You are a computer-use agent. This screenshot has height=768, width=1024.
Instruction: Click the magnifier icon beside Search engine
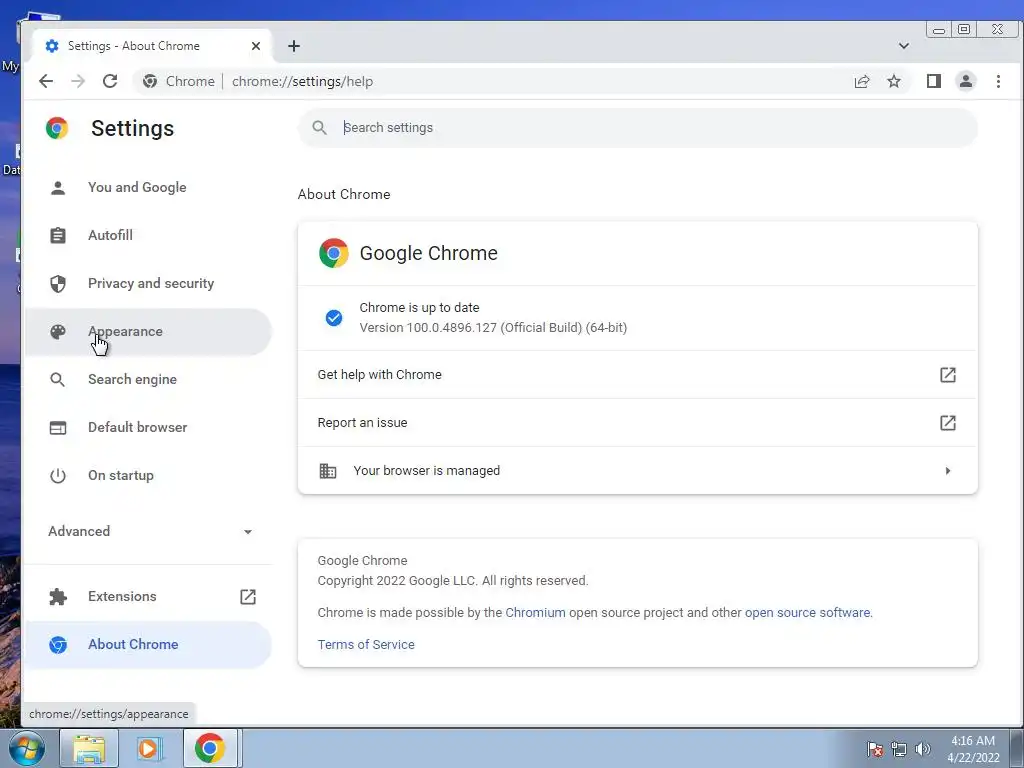[57, 379]
